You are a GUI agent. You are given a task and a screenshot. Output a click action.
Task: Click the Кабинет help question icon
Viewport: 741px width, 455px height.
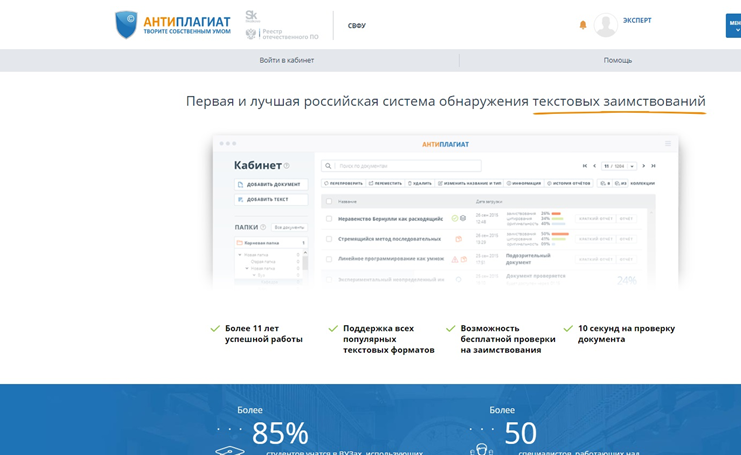286,166
